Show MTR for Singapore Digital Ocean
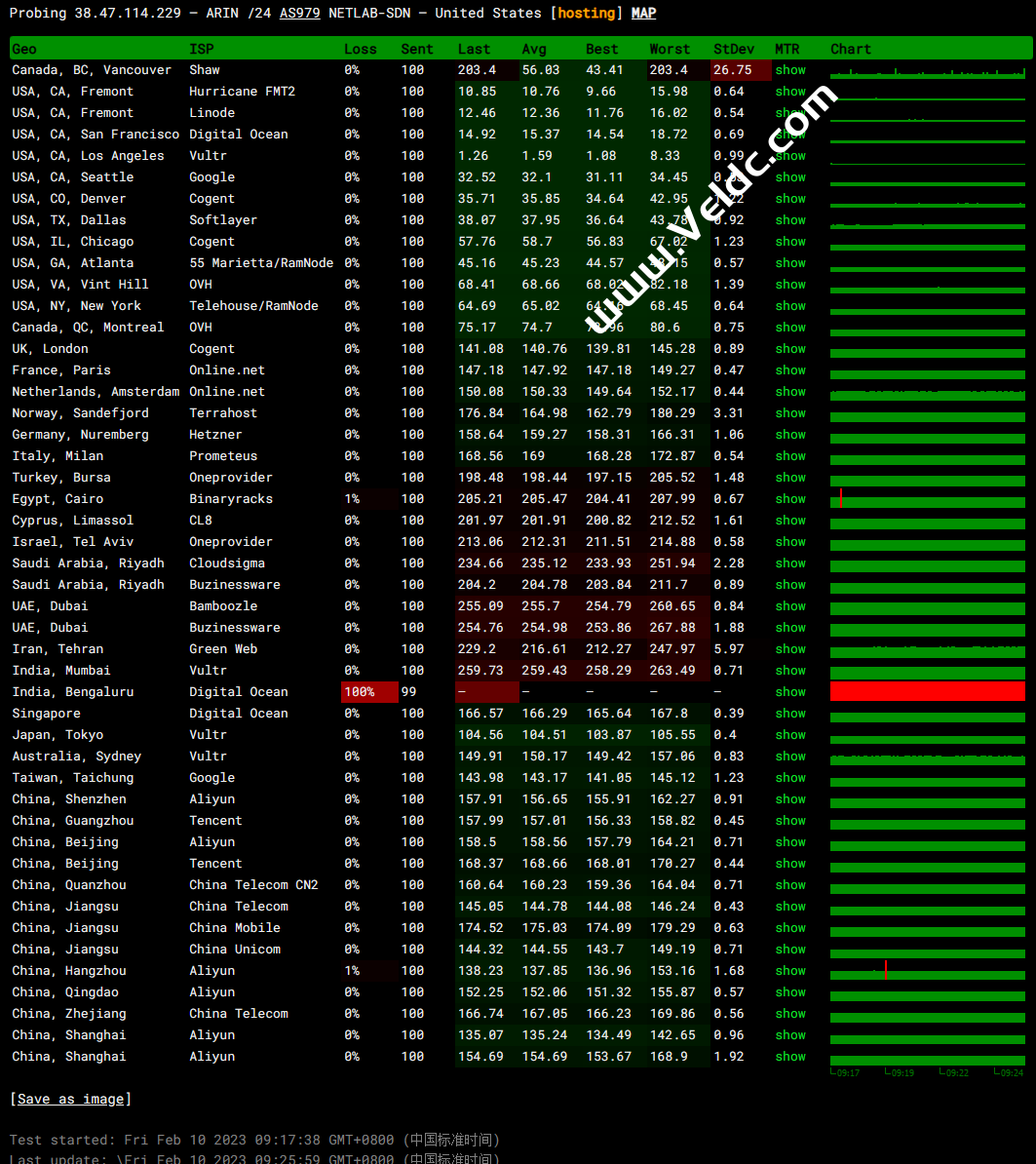Screen dimensions: 1036x1164 (x=790, y=714)
